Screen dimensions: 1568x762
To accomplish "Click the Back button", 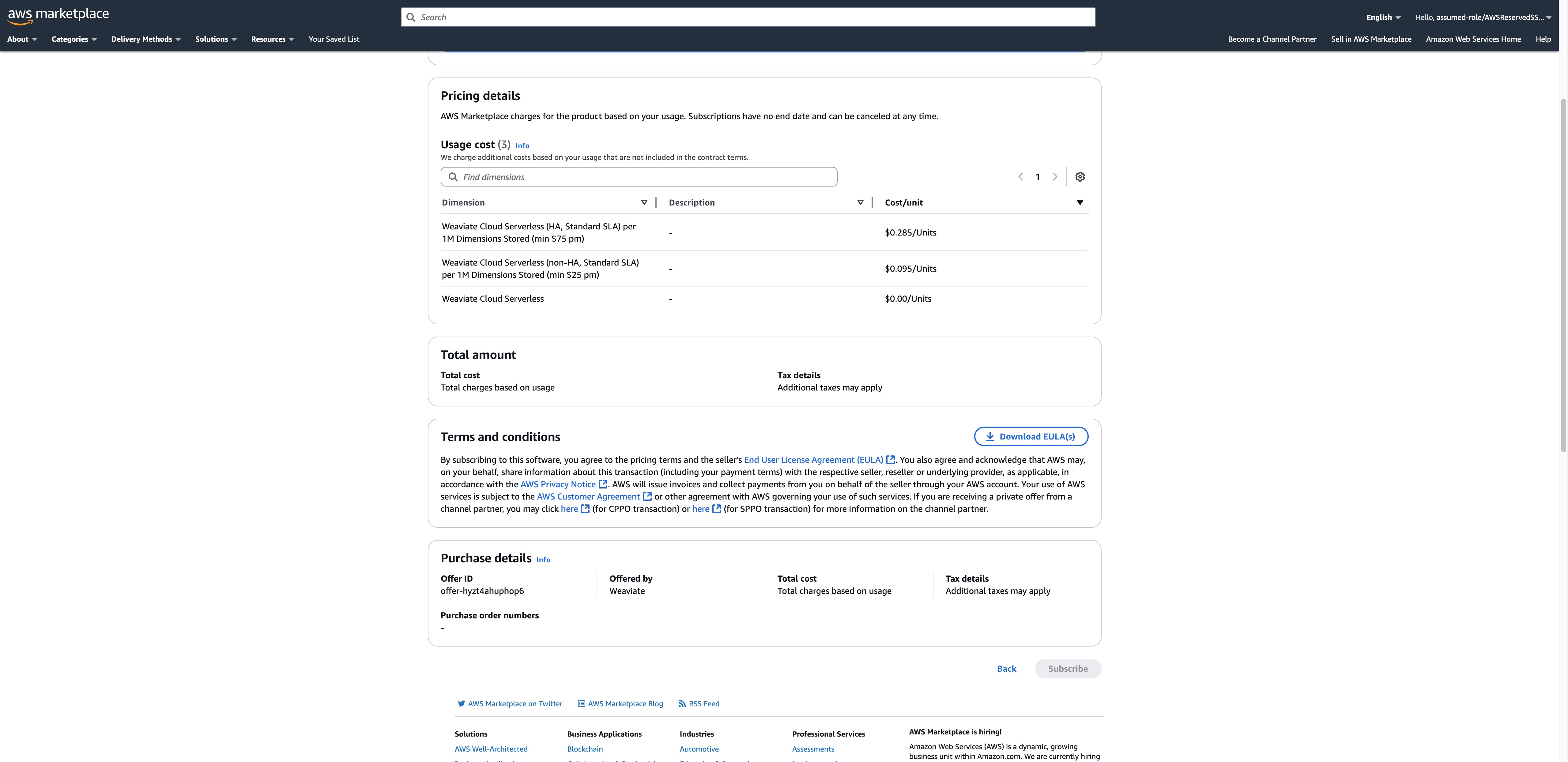I will 1006,668.
